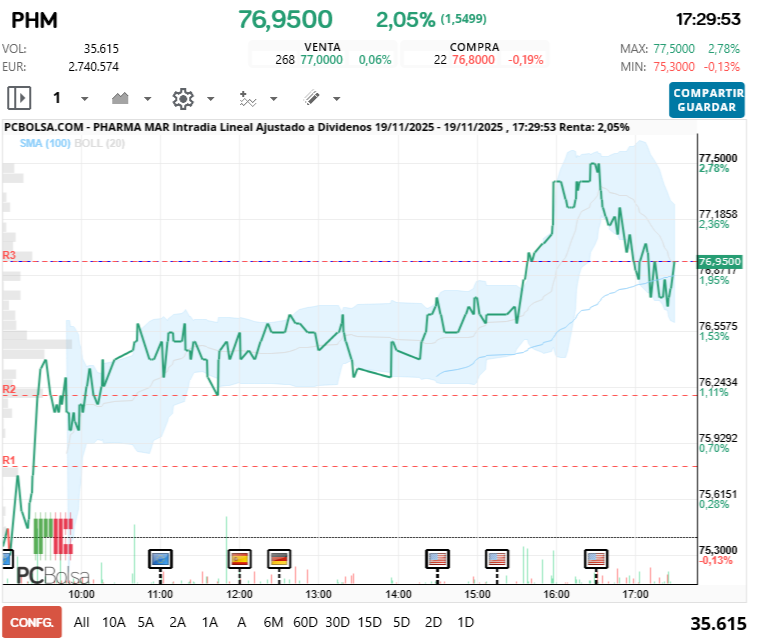Toggle the SMA (100) indicator visibility

click(x=43, y=144)
